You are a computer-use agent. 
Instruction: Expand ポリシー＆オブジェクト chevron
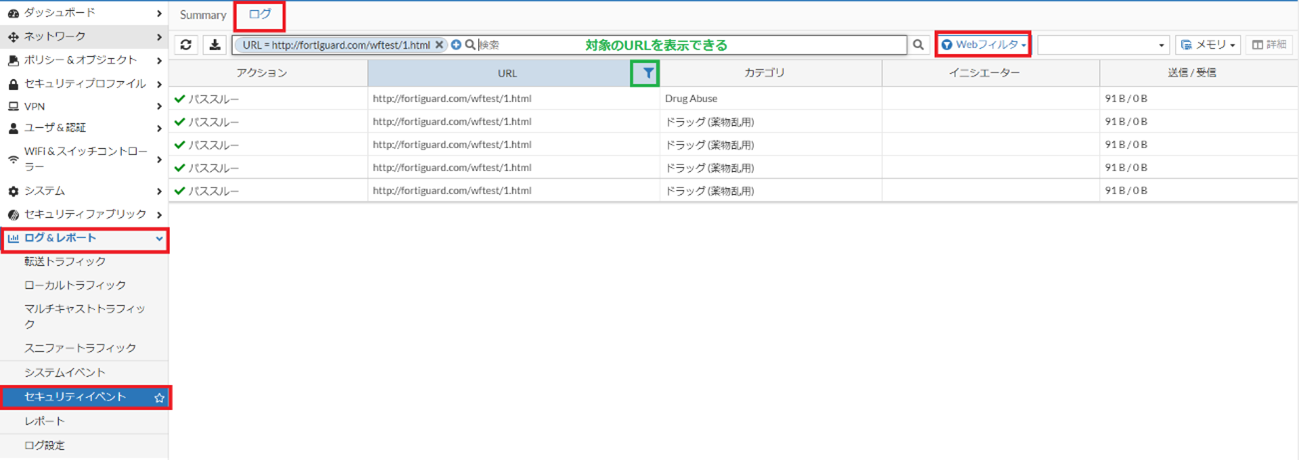click(159, 60)
